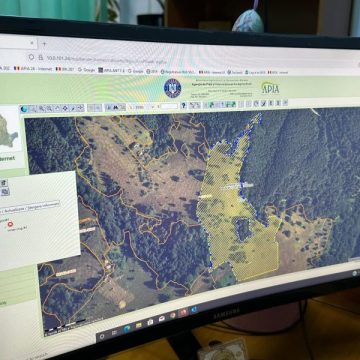Click the green arrow toolbar icon
The width and height of the screenshot is (360, 360).
(x=211, y=105)
